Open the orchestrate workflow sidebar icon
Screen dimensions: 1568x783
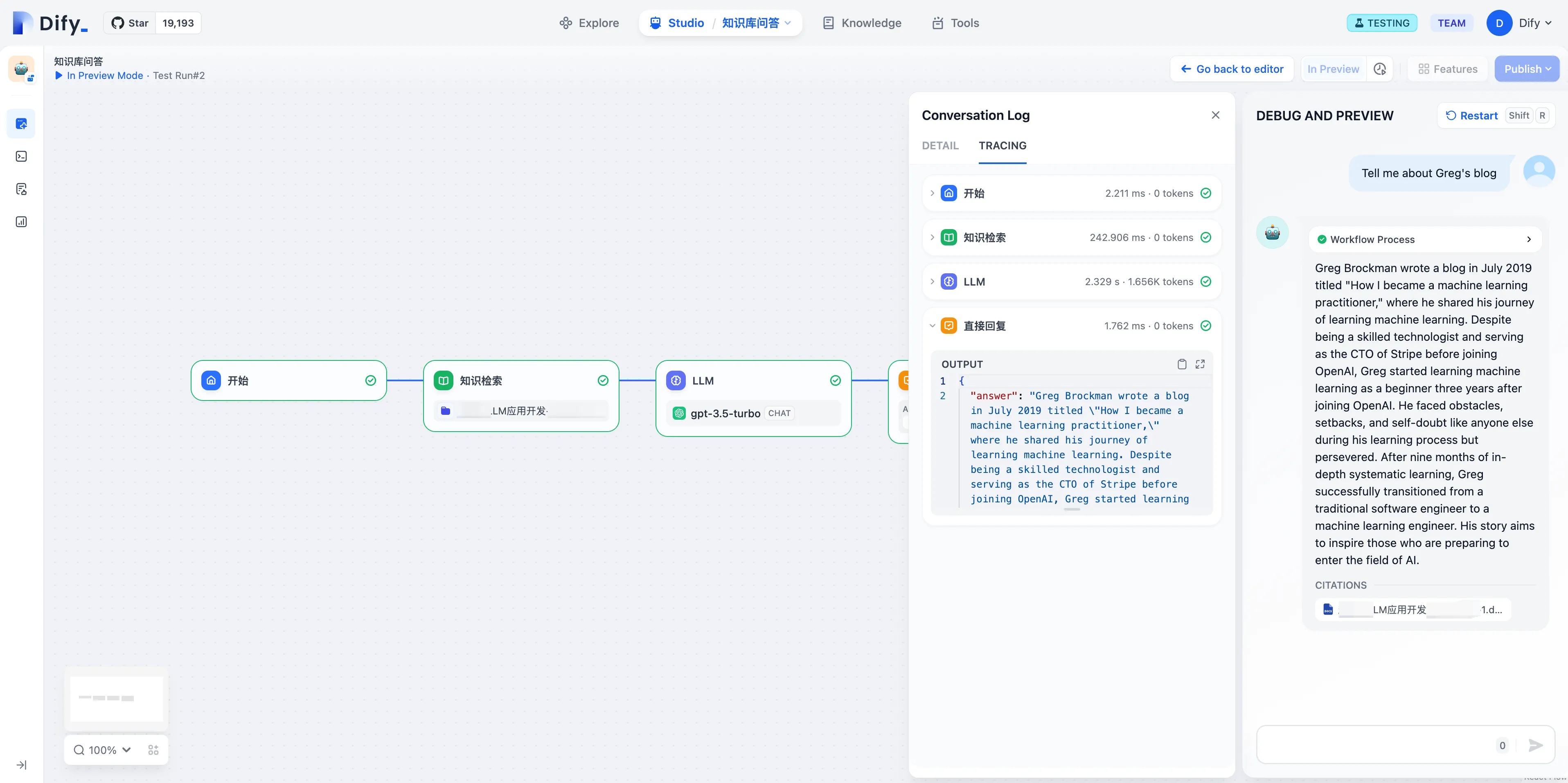21,124
